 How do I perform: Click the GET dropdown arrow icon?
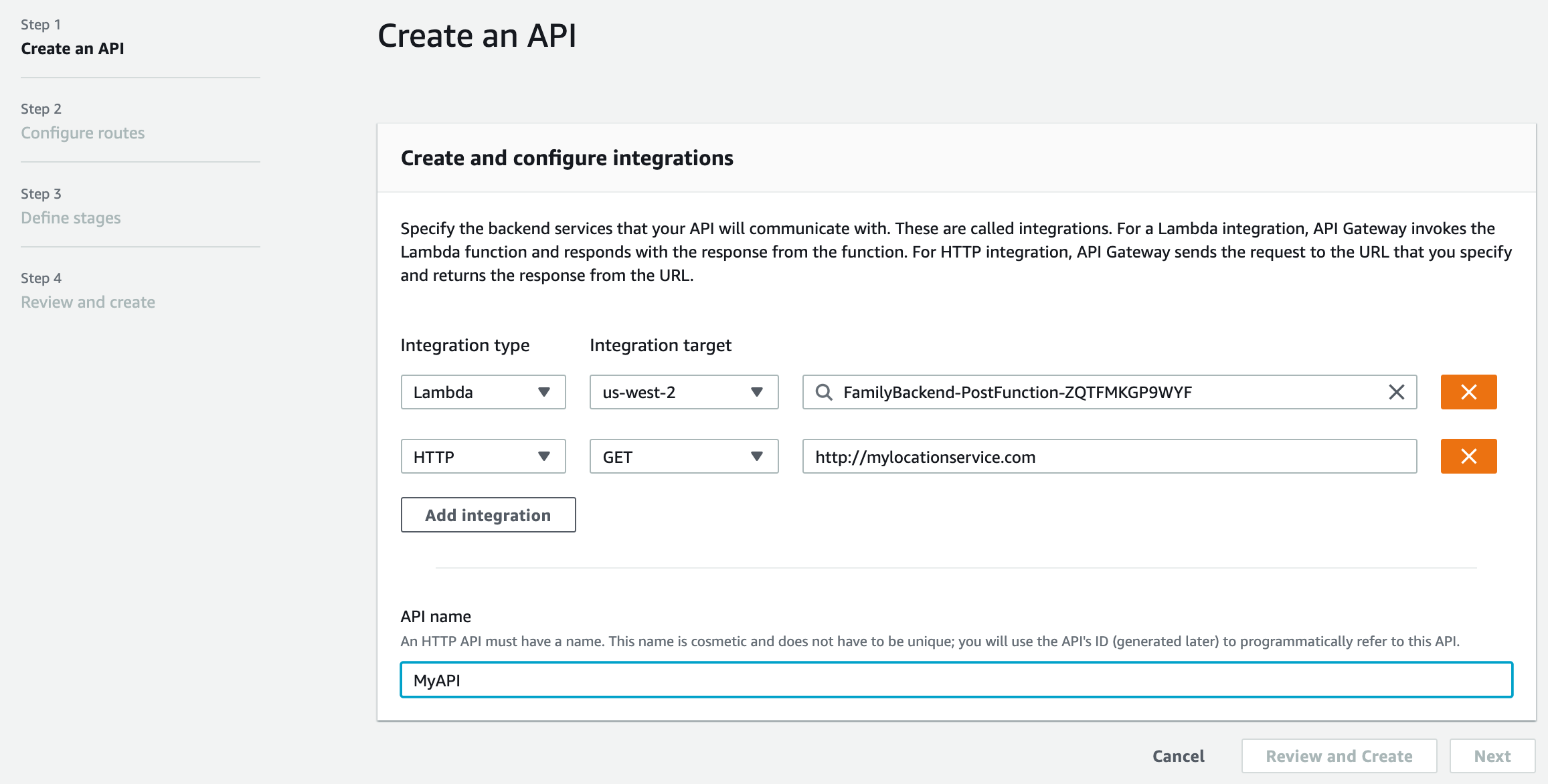click(x=756, y=456)
